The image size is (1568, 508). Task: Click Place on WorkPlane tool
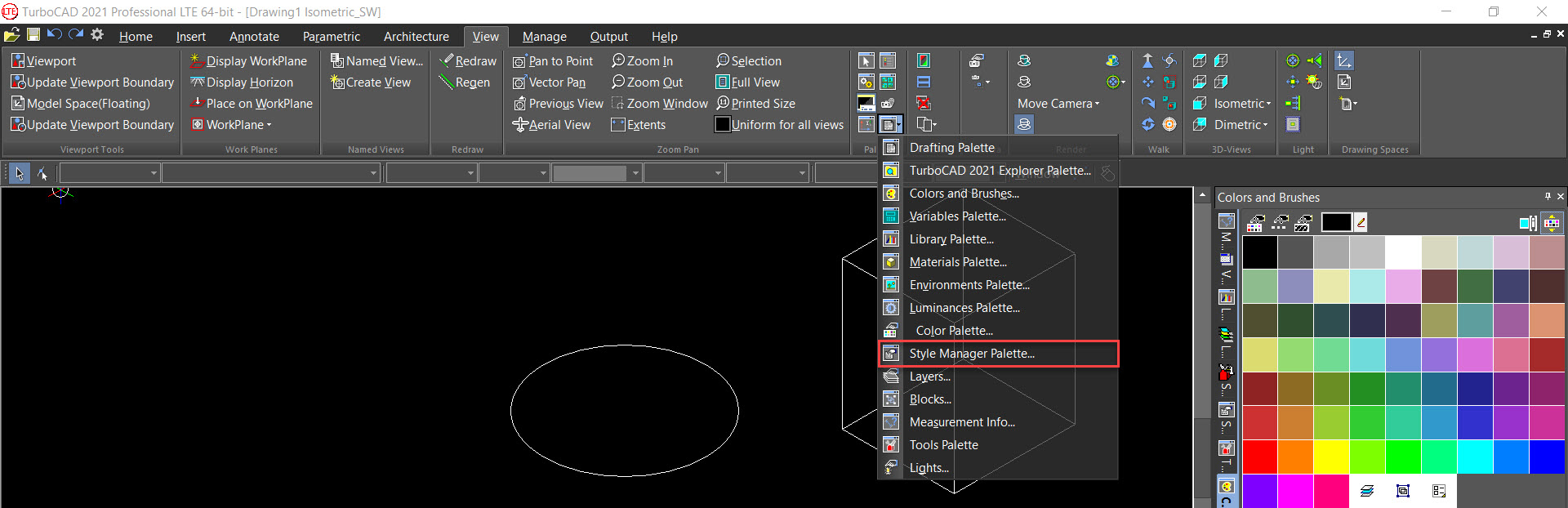(252, 103)
